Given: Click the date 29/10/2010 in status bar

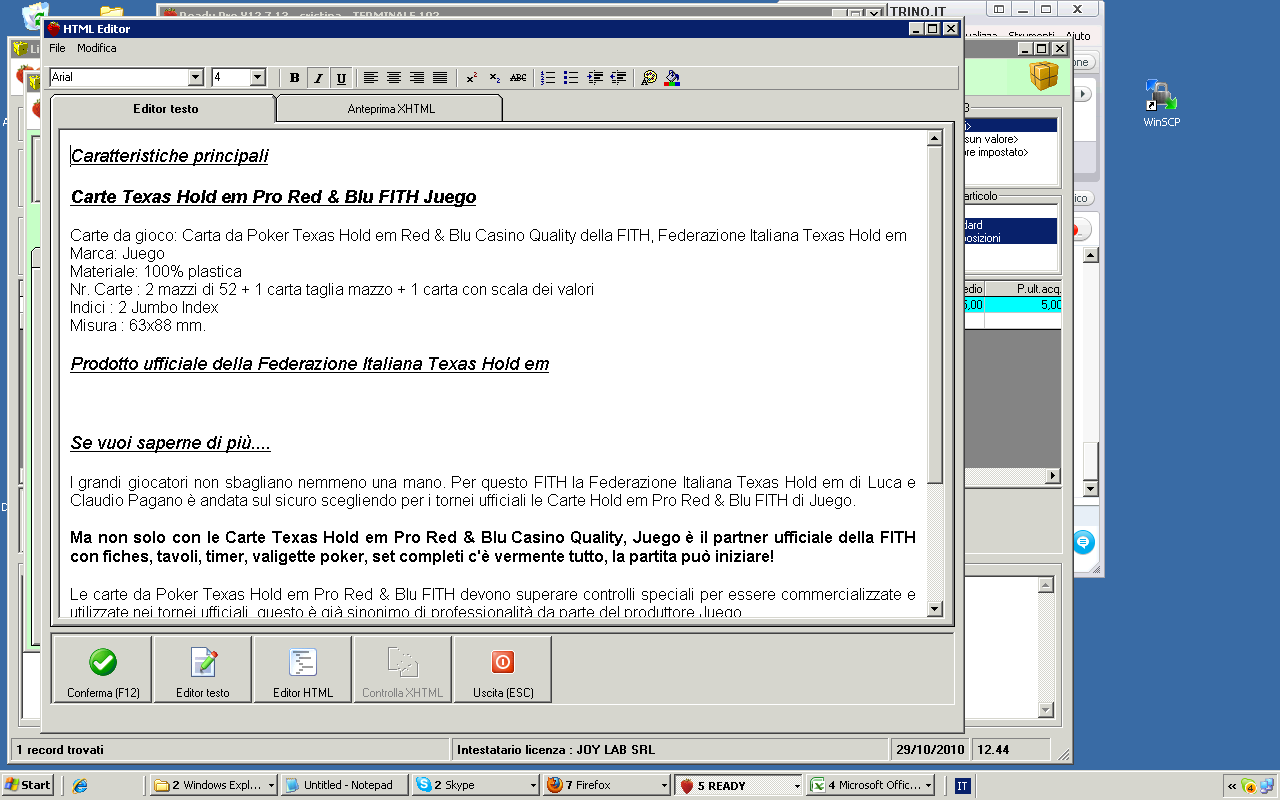Looking at the screenshot, I should coord(931,750).
